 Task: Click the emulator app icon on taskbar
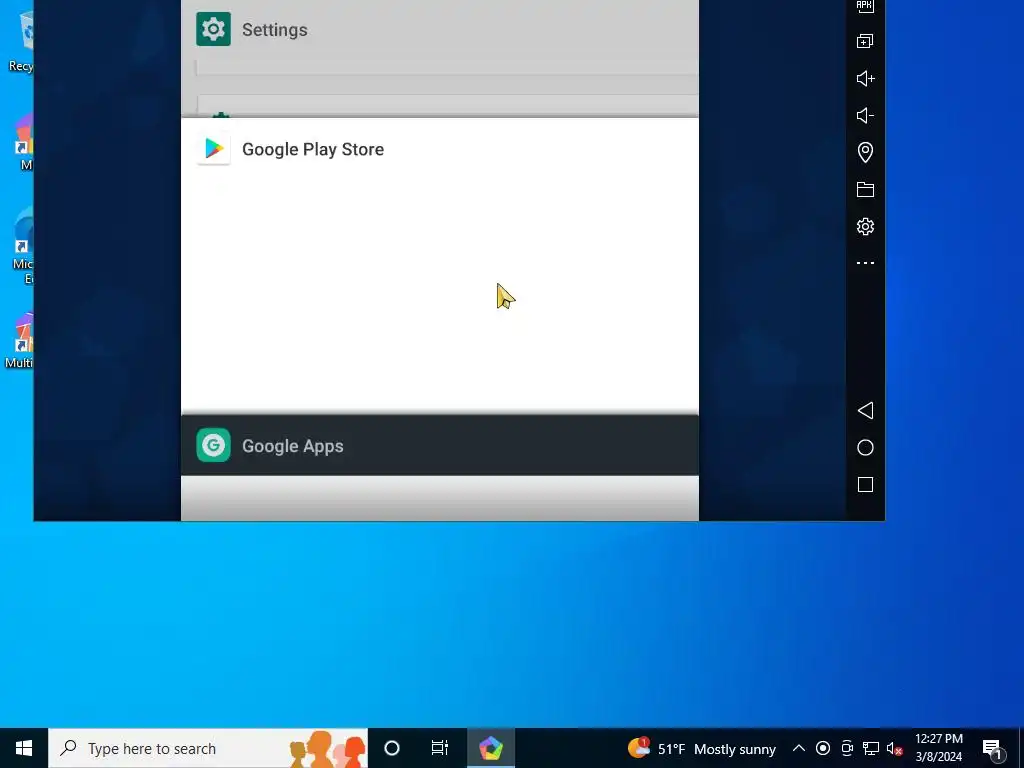click(490, 748)
